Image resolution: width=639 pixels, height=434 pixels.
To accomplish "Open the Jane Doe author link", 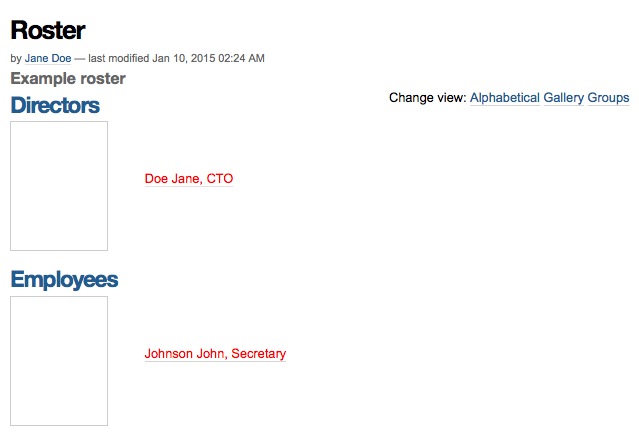I will tap(48, 58).
